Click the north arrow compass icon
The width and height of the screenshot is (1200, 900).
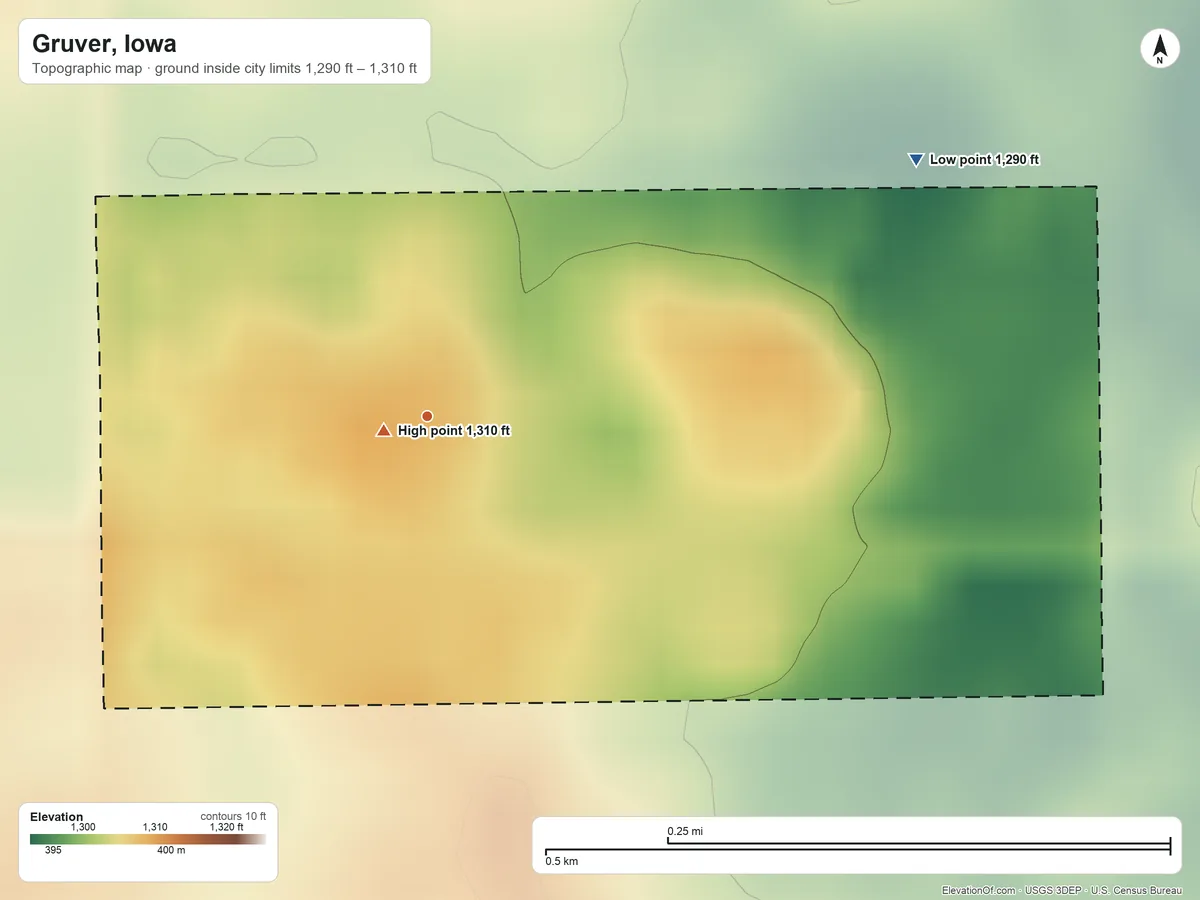1160,50
